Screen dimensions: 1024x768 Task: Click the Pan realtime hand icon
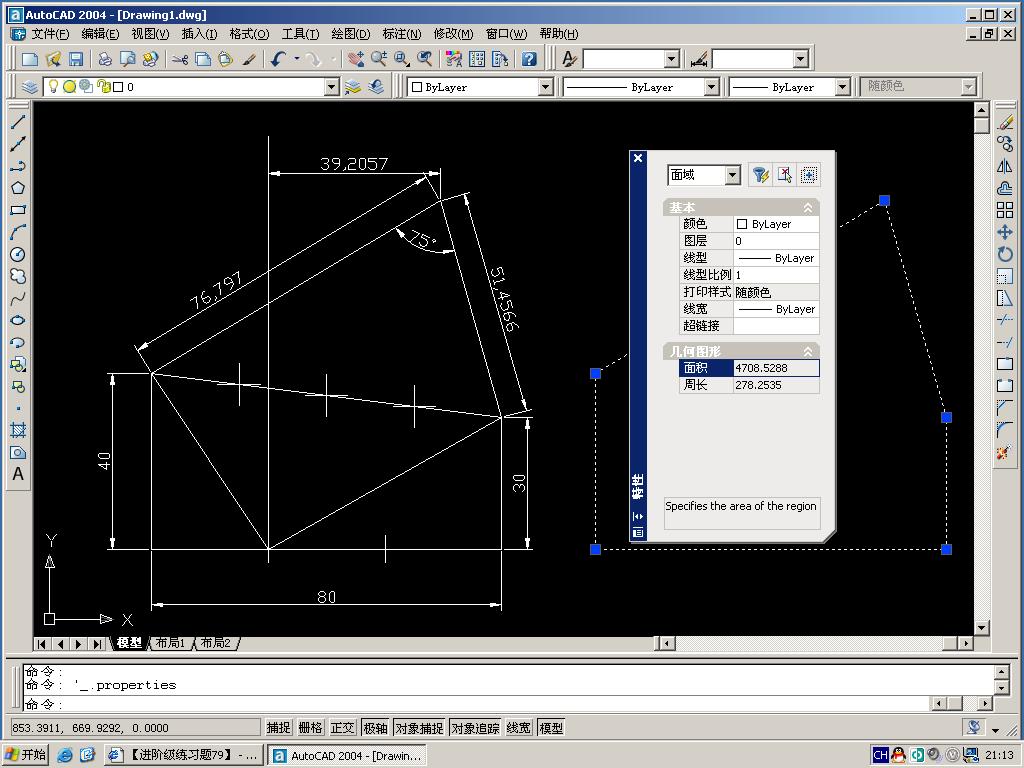[x=355, y=59]
